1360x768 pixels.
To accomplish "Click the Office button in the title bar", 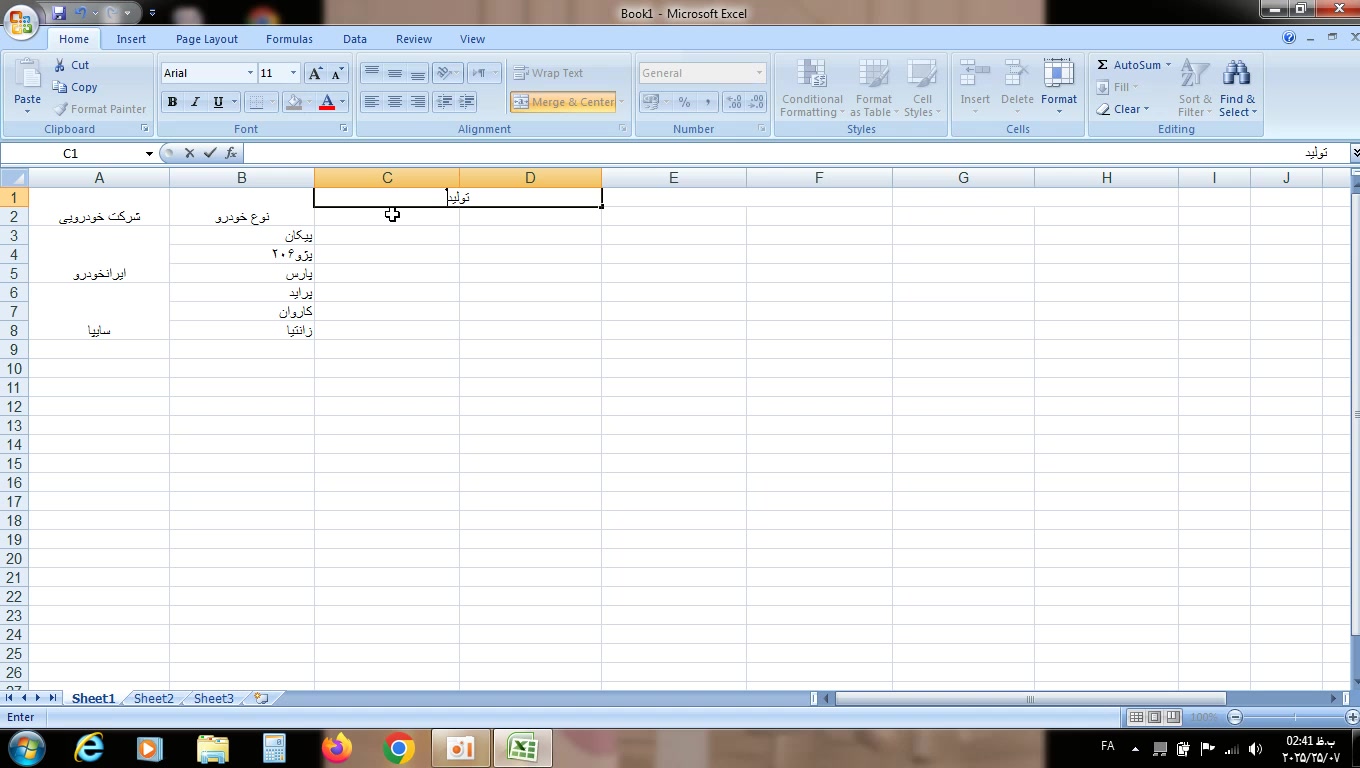I will 21,21.
